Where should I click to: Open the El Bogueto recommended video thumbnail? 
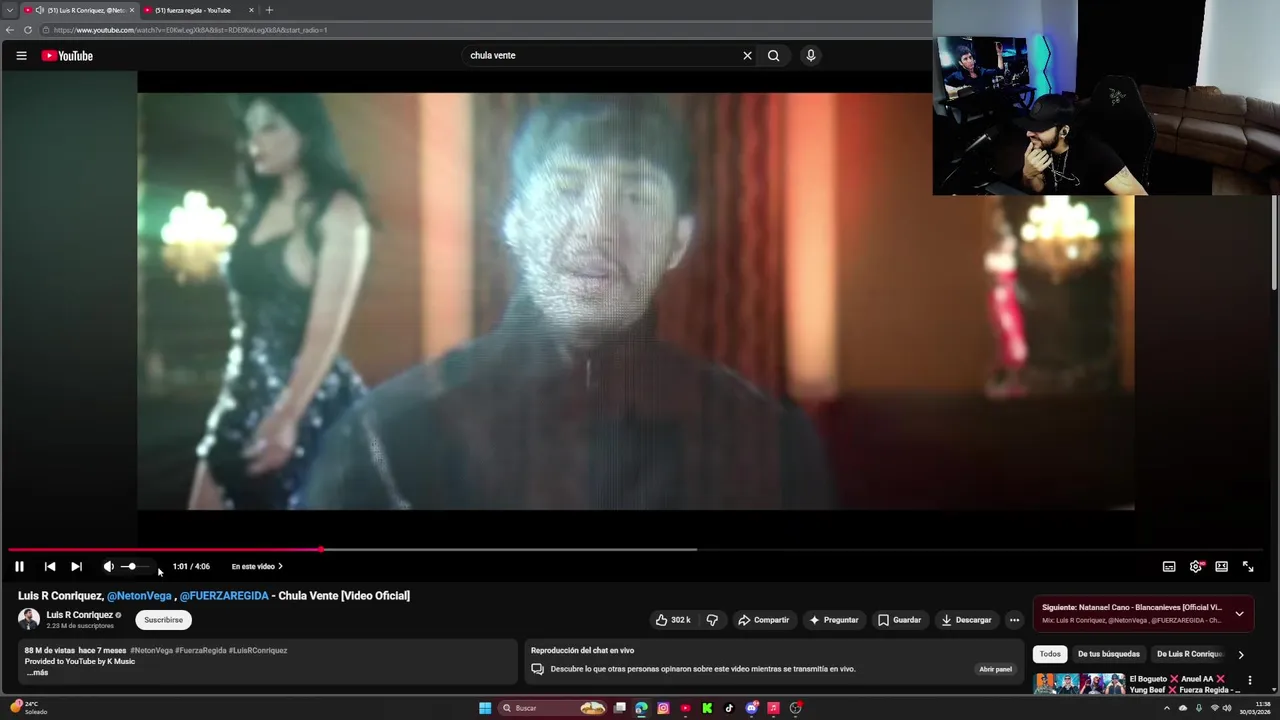(1079, 685)
